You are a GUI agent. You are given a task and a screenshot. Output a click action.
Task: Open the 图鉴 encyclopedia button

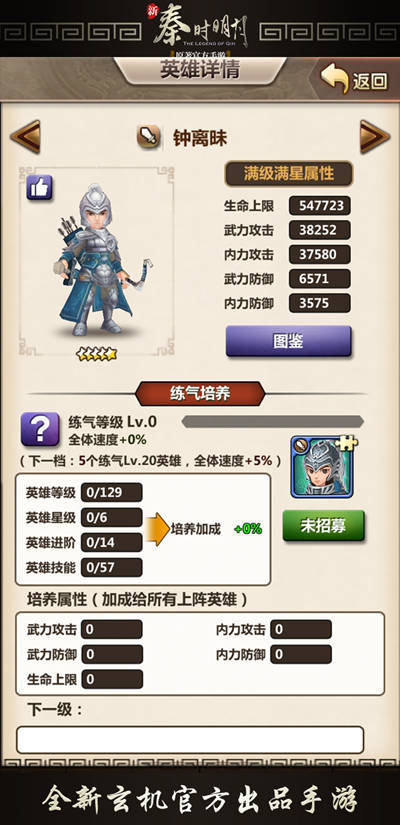[x=288, y=341]
